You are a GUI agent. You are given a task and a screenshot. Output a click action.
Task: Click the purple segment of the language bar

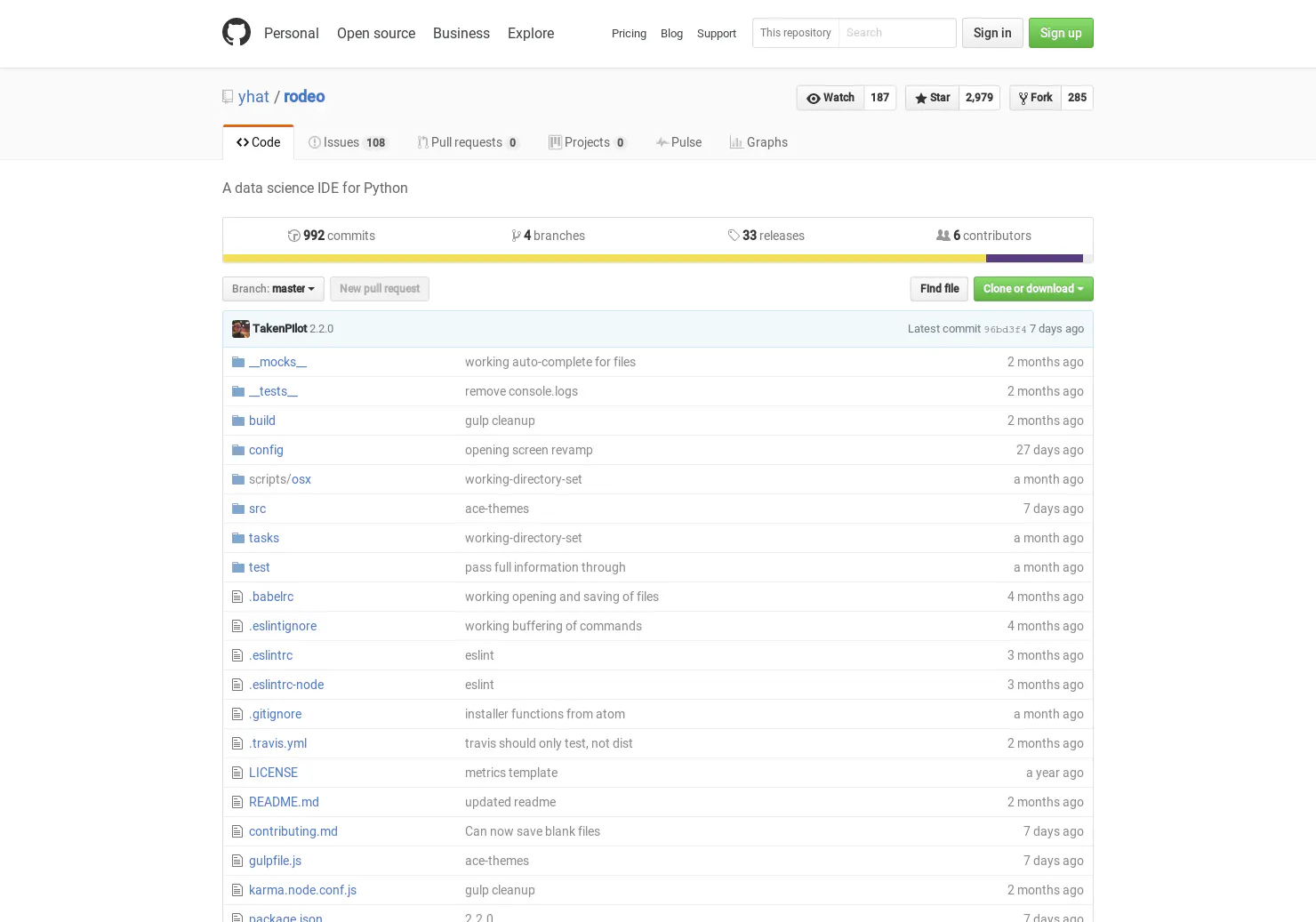[x=1034, y=259]
